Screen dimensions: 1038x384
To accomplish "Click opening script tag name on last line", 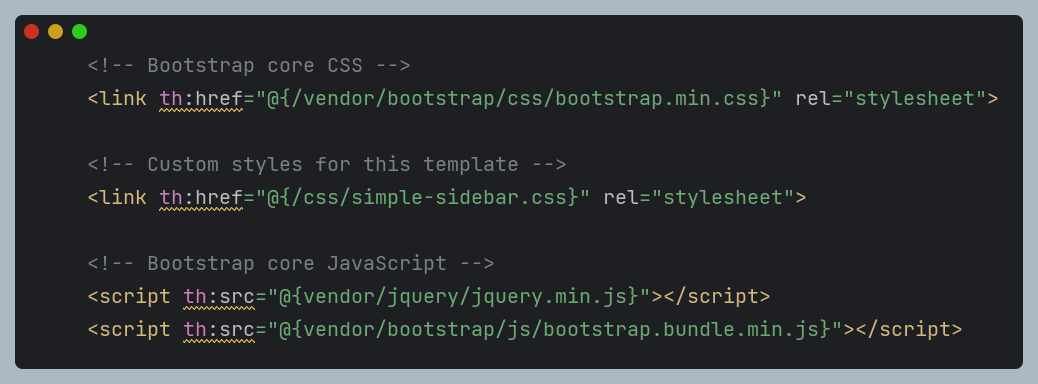I will click(x=135, y=330).
